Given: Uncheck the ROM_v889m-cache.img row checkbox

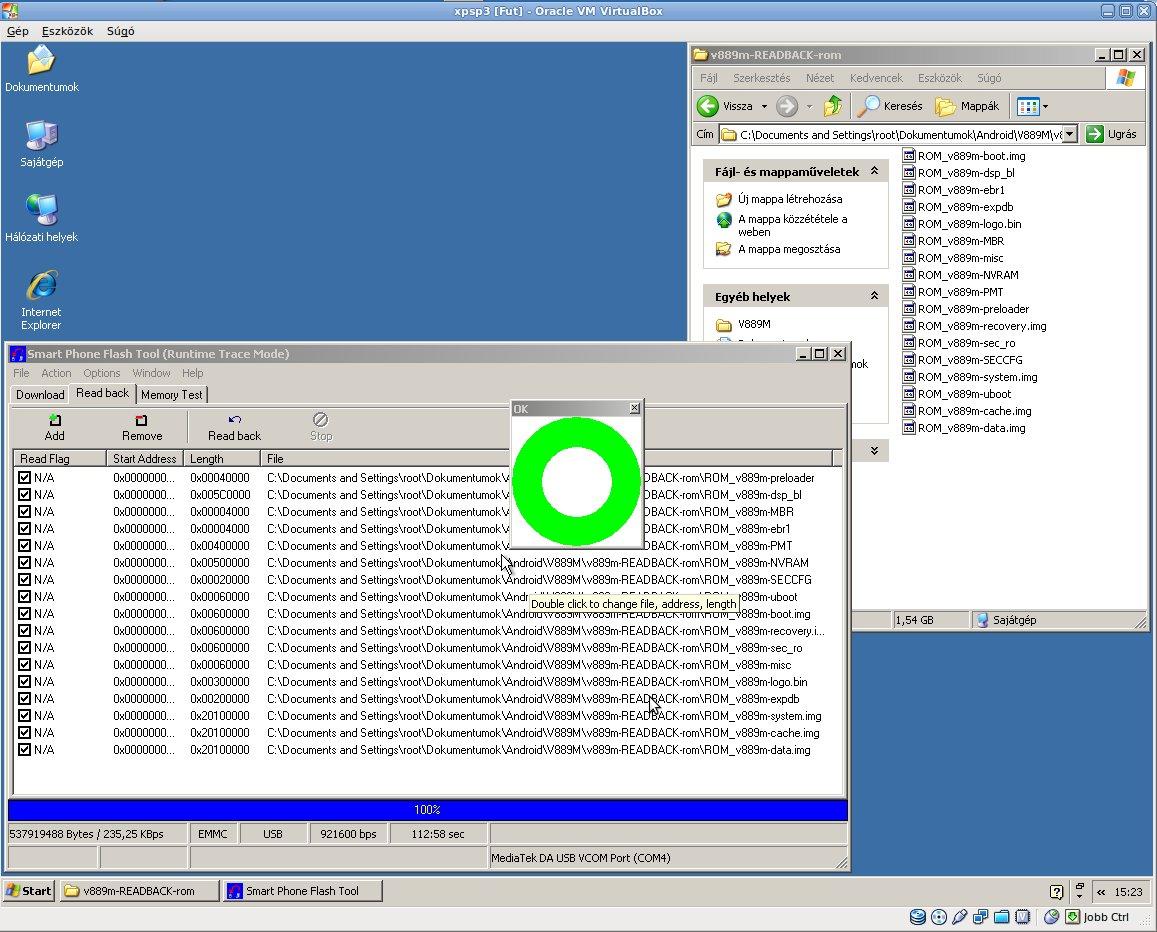Looking at the screenshot, I should 24,732.
